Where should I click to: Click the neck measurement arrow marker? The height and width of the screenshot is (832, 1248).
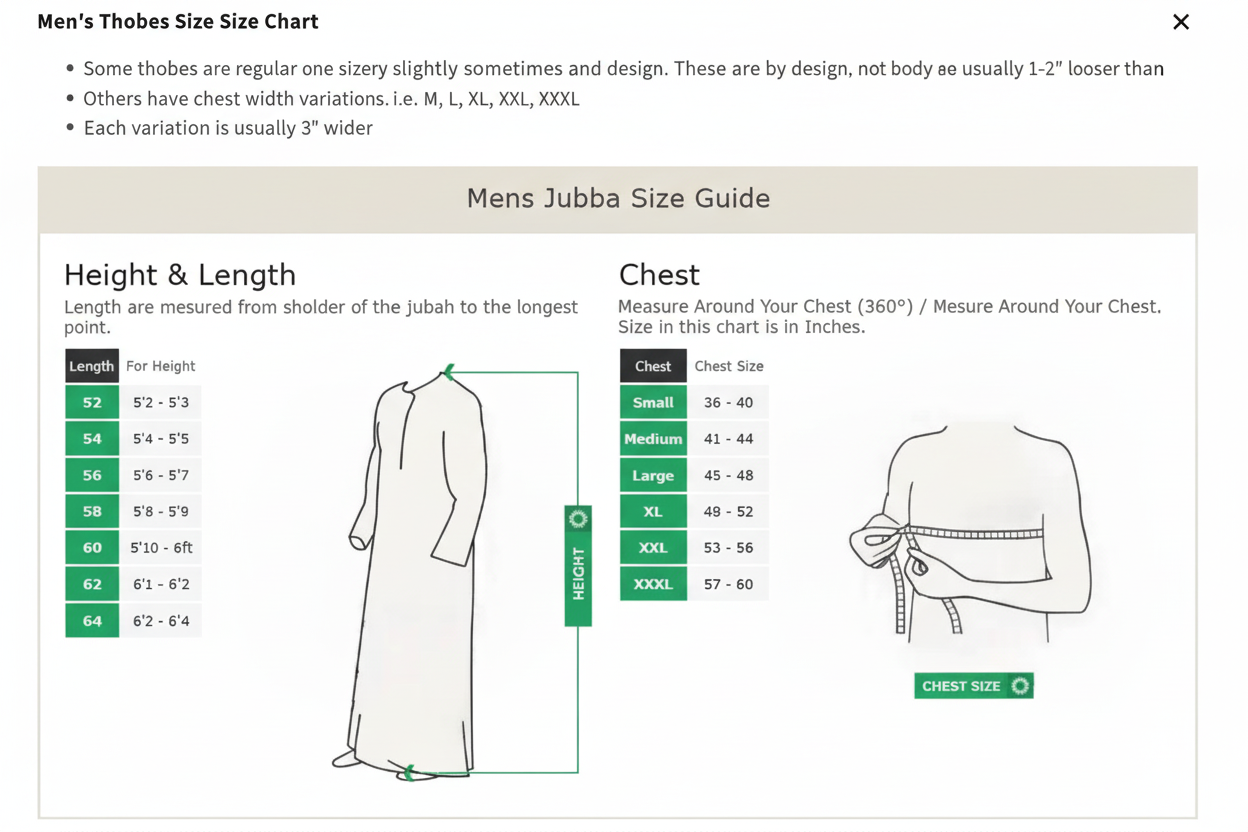coord(447,371)
